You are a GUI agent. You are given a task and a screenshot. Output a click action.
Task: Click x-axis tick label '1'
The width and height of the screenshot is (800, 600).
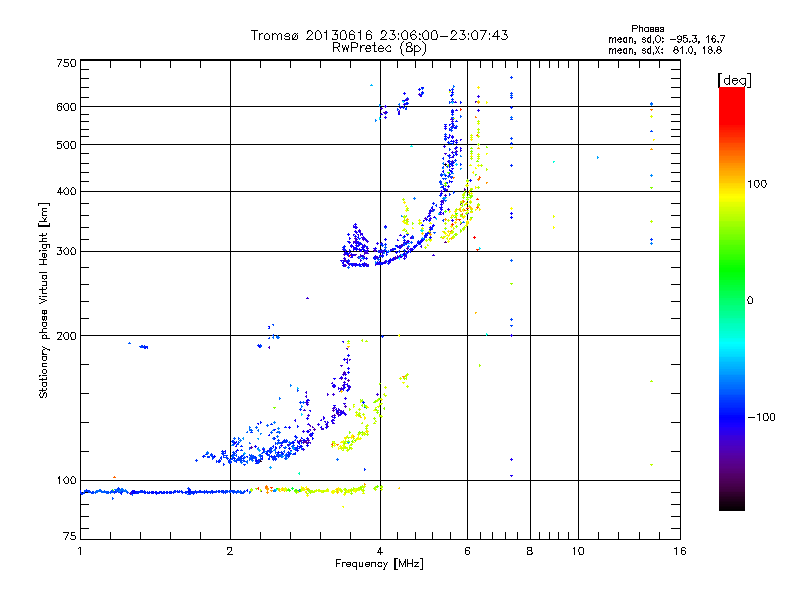[x=80, y=551]
